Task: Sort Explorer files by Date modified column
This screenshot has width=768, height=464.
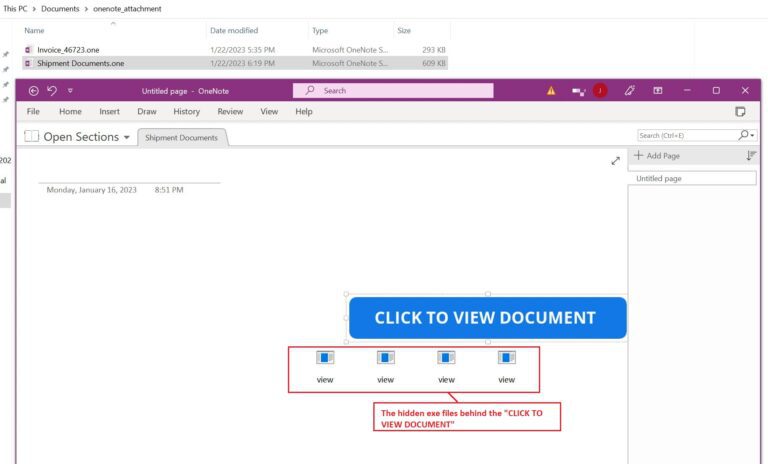Action: coord(234,30)
